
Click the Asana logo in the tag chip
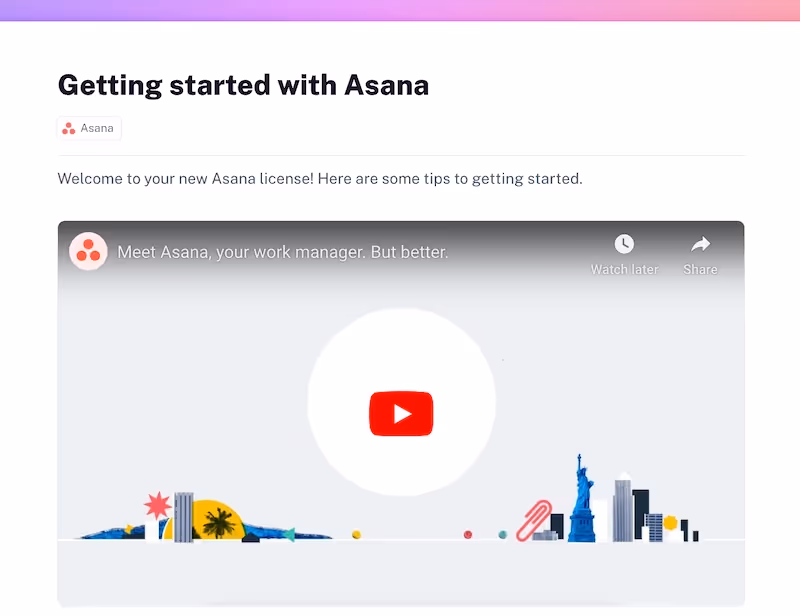[x=68, y=128]
